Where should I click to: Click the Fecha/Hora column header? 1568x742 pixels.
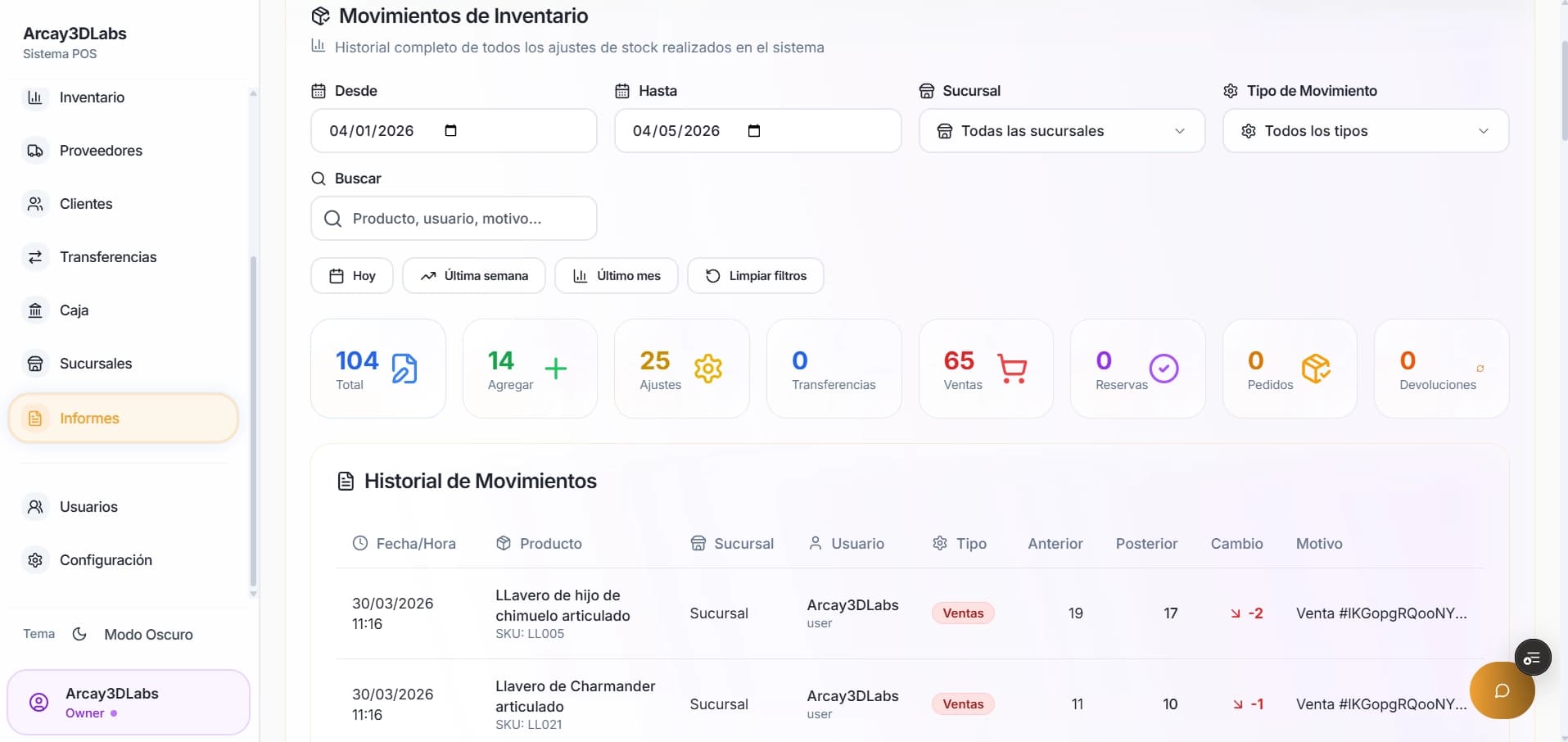[404, 544]
